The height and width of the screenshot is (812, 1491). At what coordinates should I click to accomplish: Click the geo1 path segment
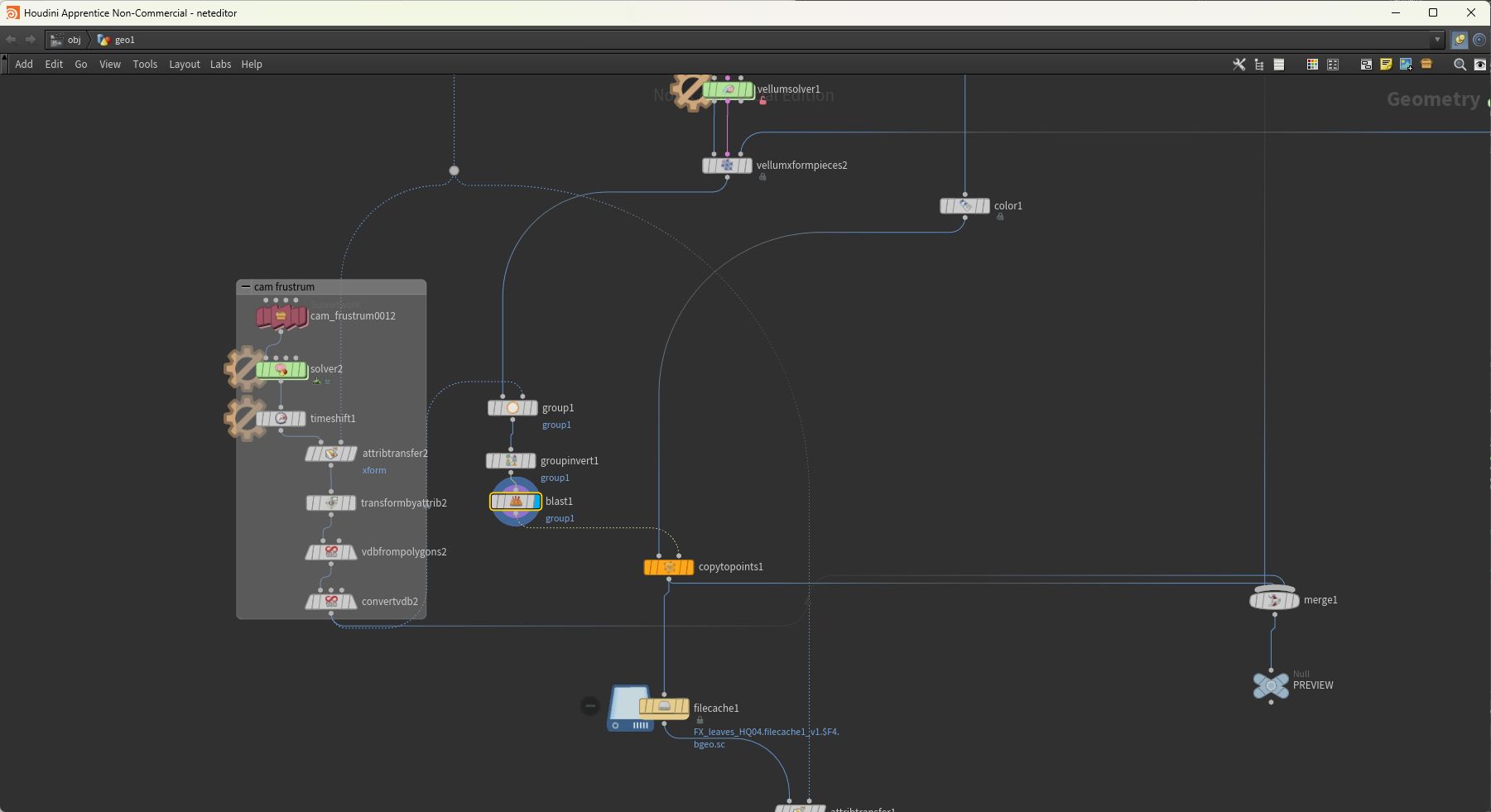tap(117, 40)
